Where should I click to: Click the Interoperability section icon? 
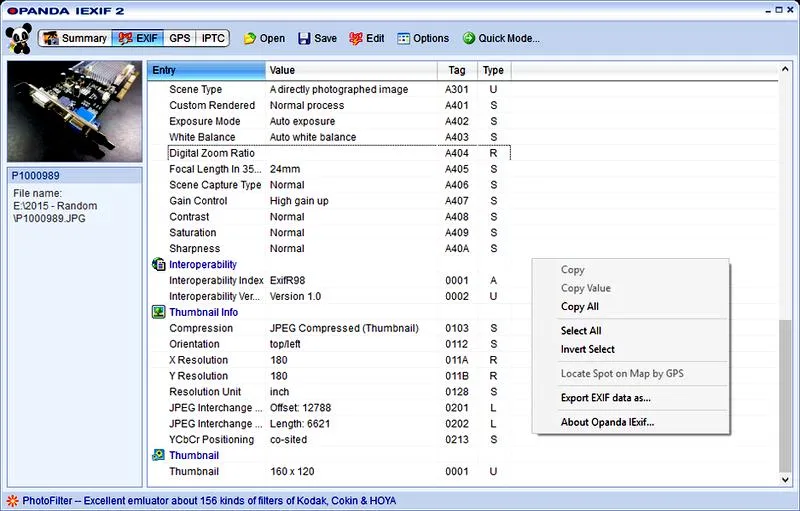click(158, 264)
